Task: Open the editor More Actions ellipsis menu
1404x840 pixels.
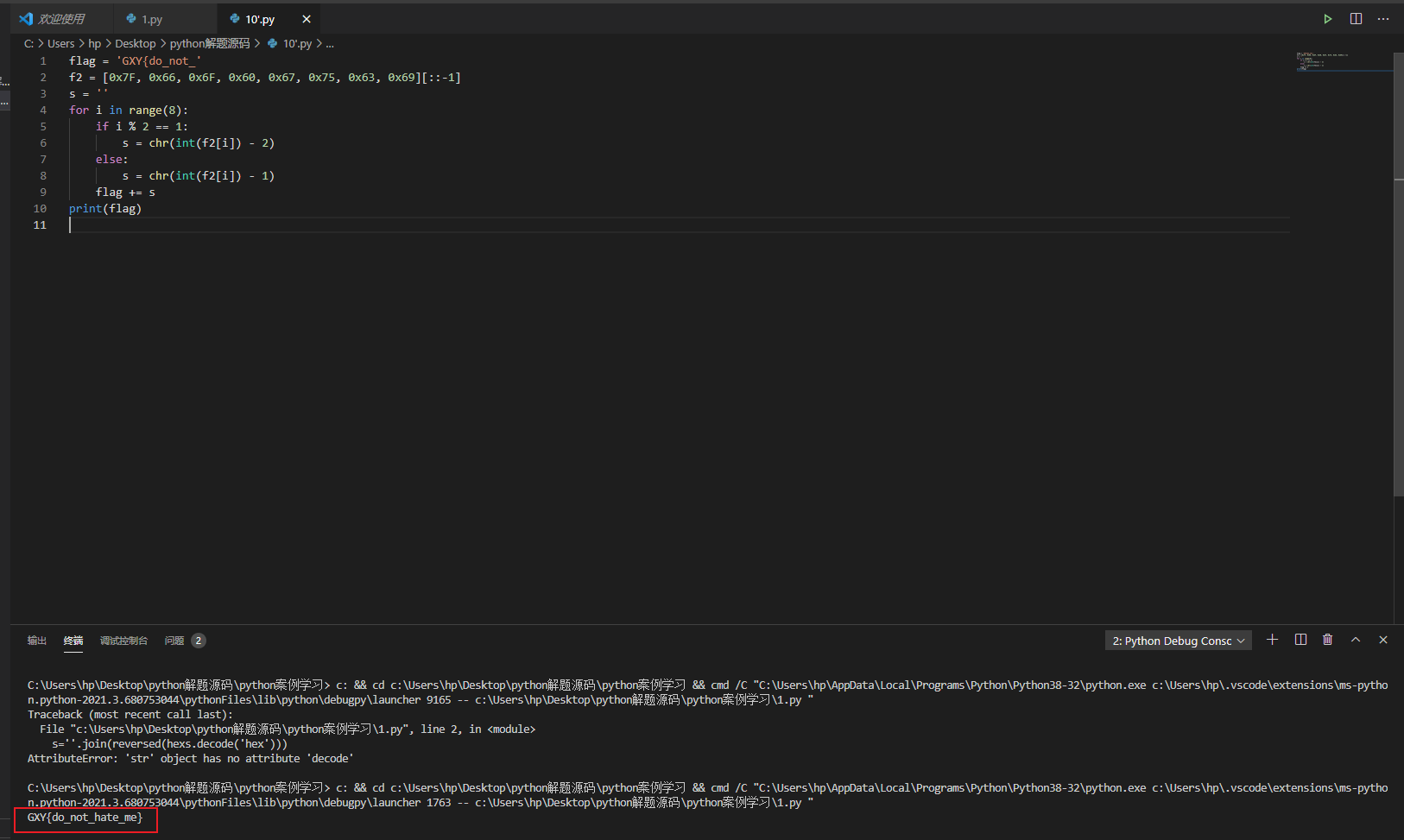Action: coord(1383,19)
